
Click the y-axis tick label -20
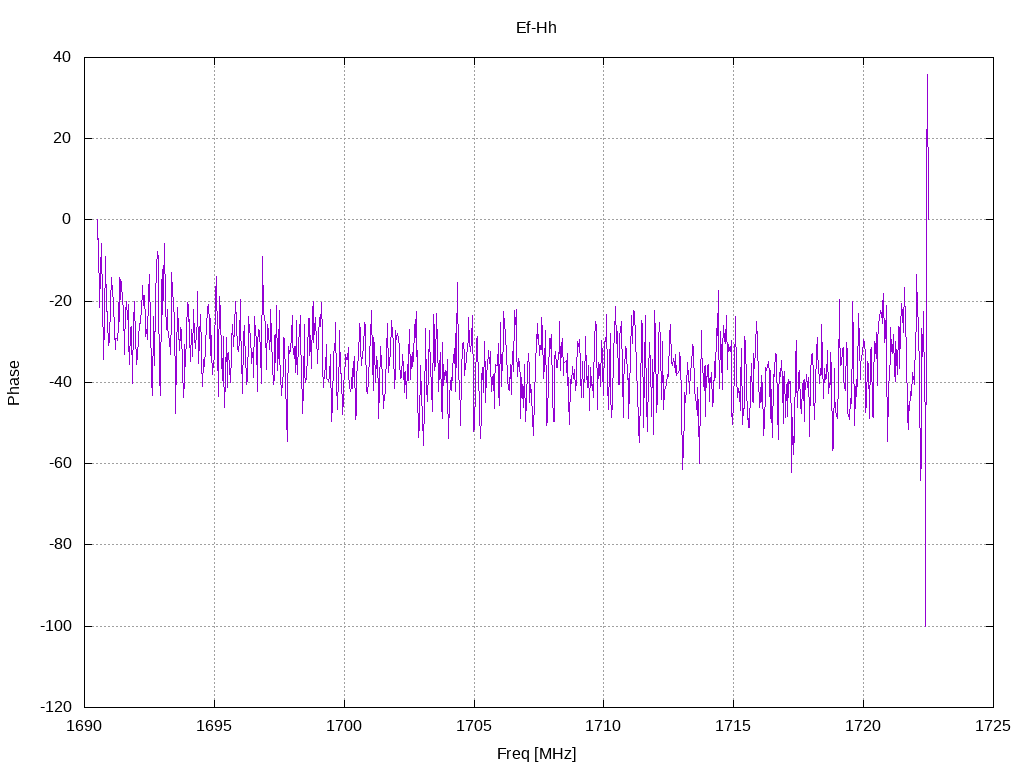[60, 301]
